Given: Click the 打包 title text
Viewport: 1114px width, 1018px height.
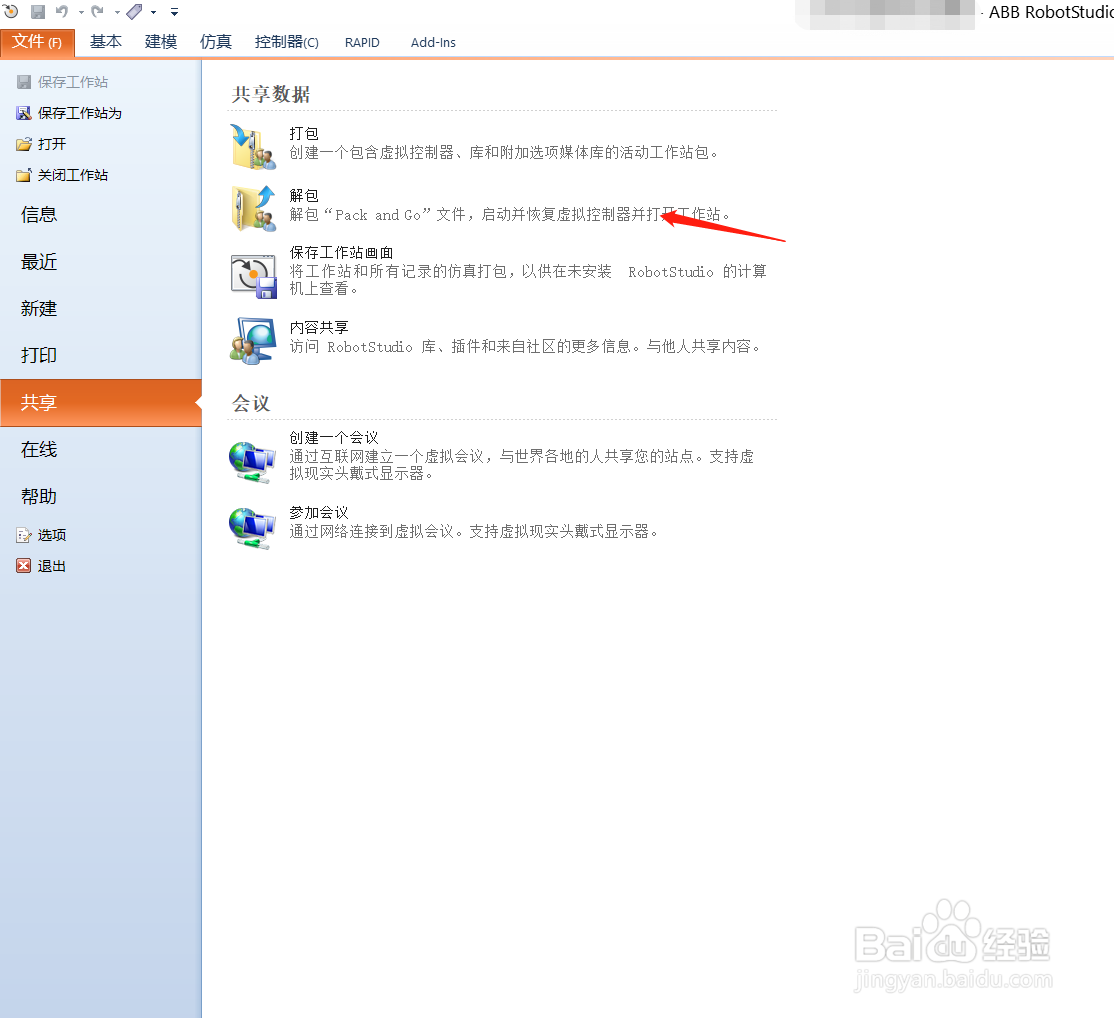Looking at the screenshot, I should click(x=304, y=134).
